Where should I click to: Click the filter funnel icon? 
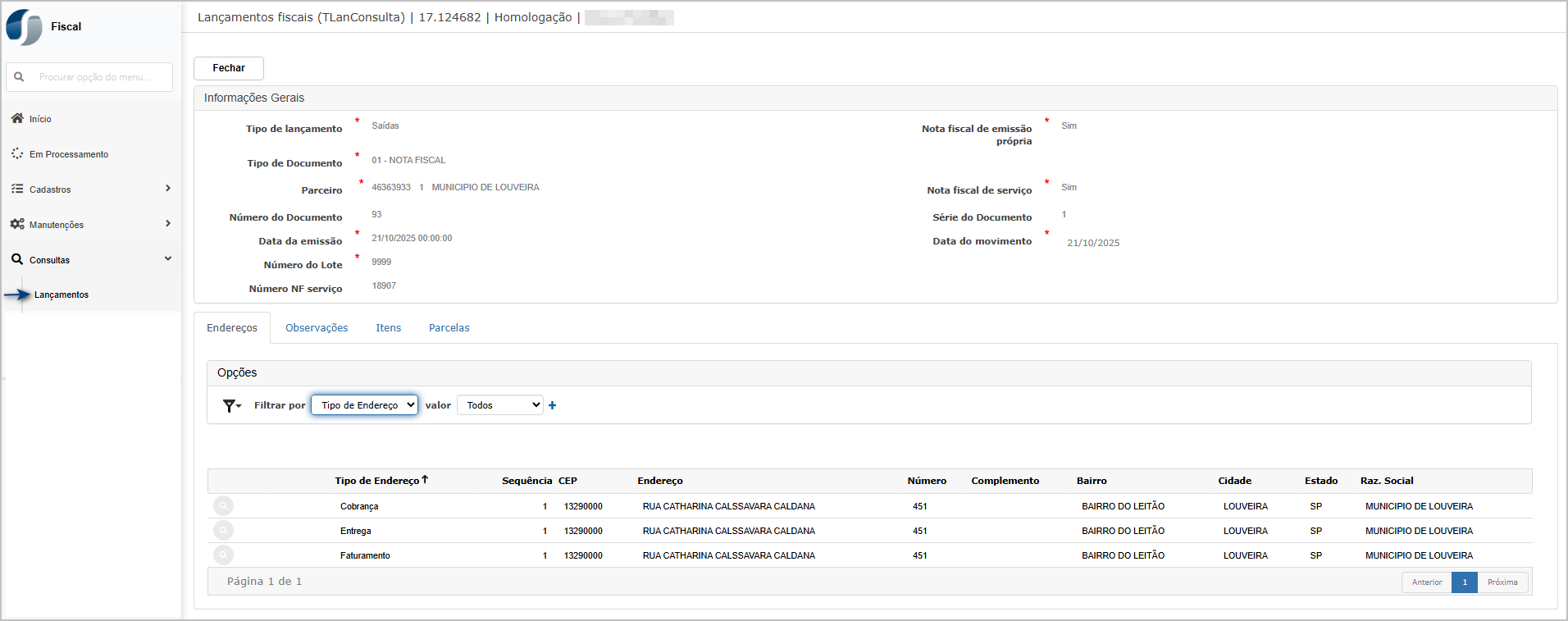pos(231,405)
